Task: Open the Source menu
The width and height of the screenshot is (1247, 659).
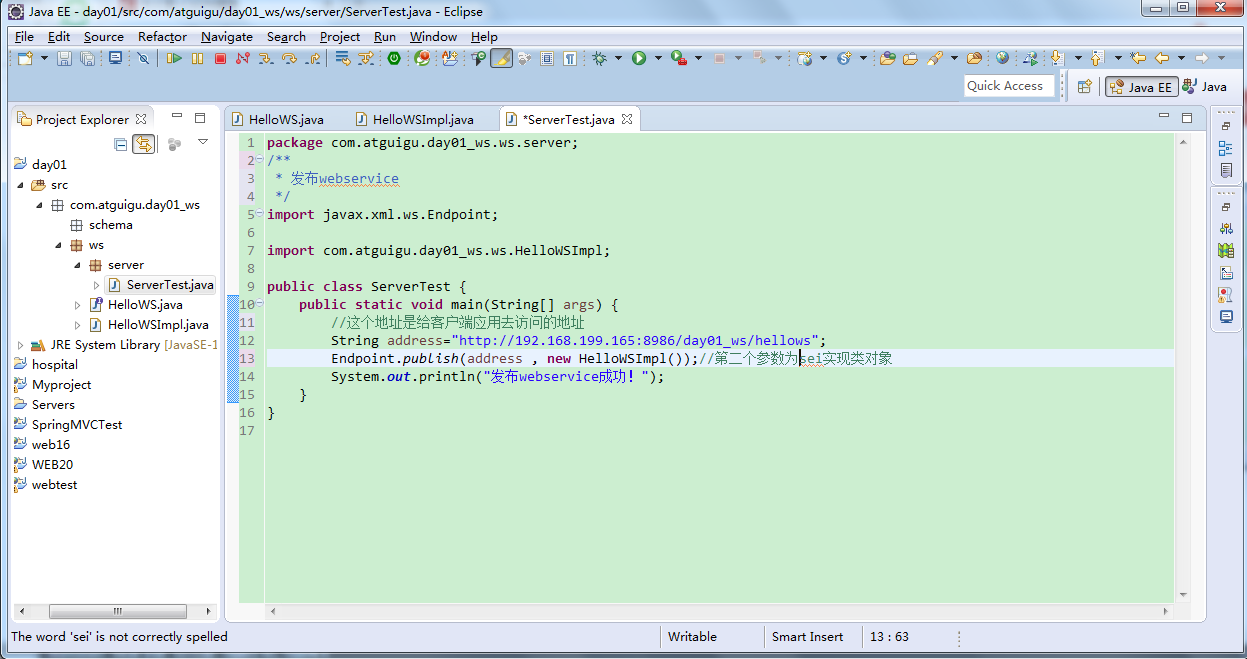Action: 104,36
